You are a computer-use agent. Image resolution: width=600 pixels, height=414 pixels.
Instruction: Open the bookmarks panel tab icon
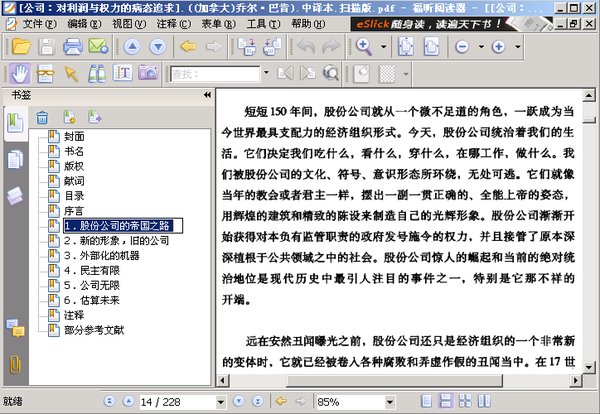pyautogui.click(x=15, y=123)
